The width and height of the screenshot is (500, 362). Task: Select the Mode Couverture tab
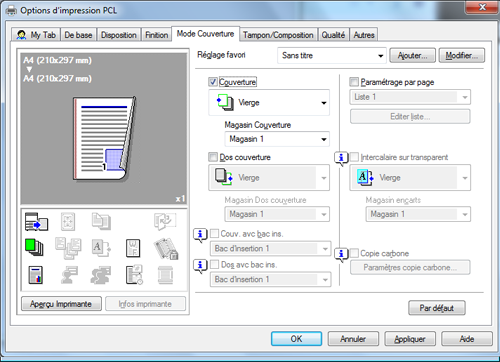[205, 34]
